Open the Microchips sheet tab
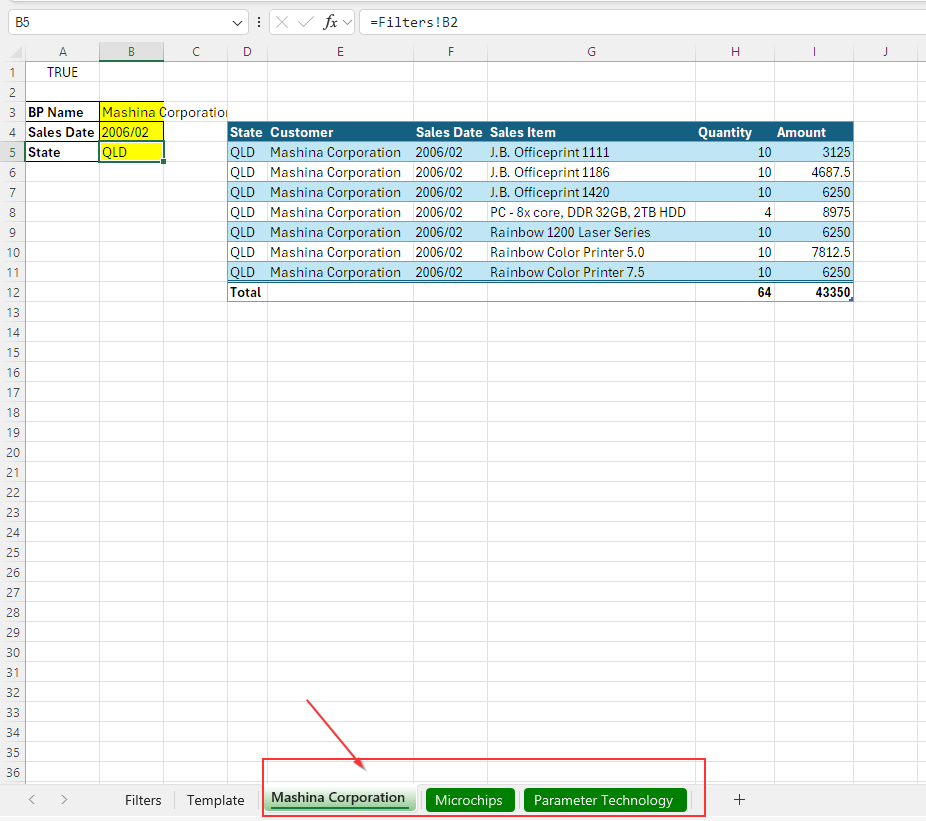This screenshot has height=821, width=926. (x=469, y=800)
